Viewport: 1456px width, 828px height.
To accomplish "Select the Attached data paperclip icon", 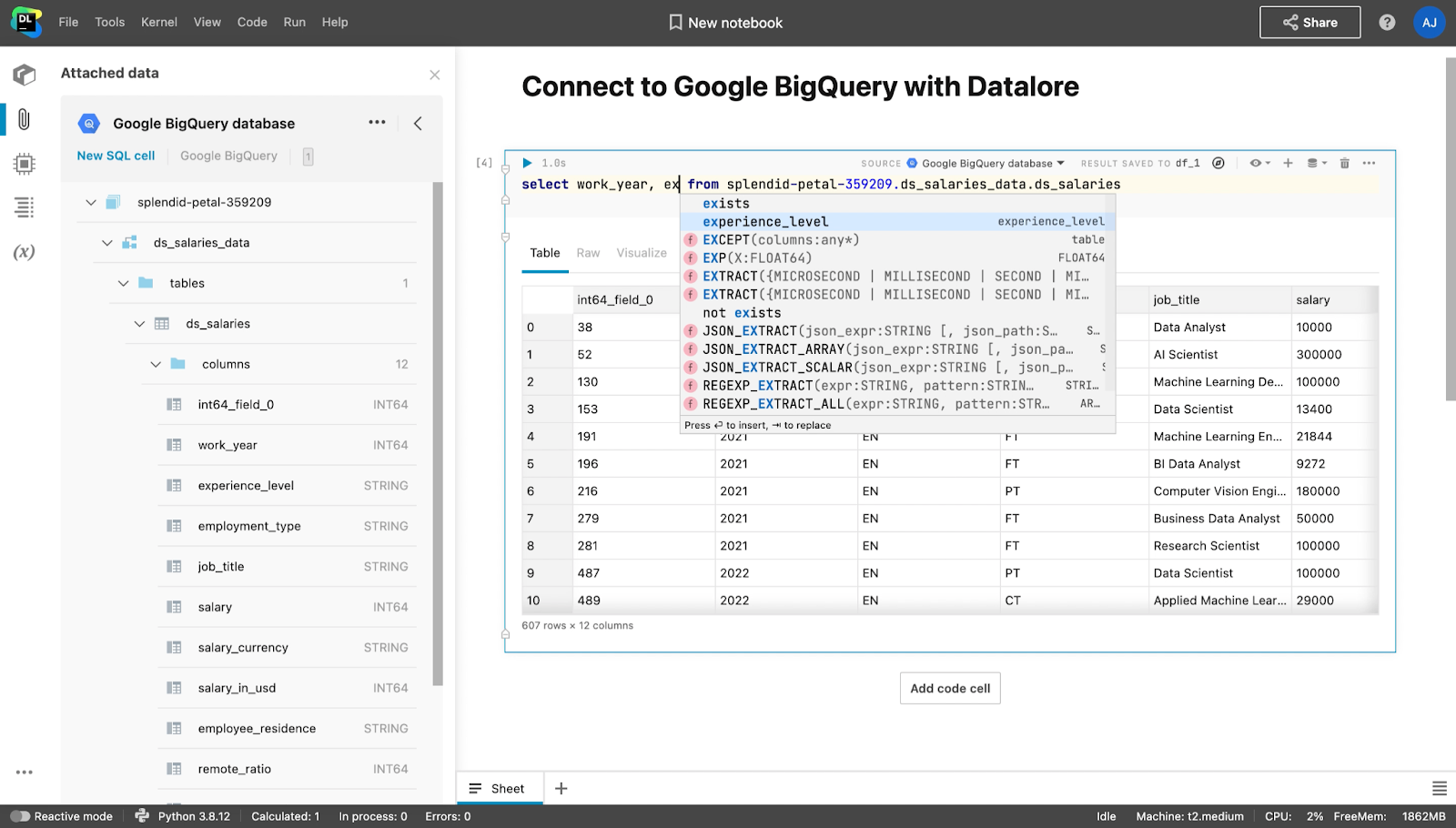I will [x=25, y=119].
